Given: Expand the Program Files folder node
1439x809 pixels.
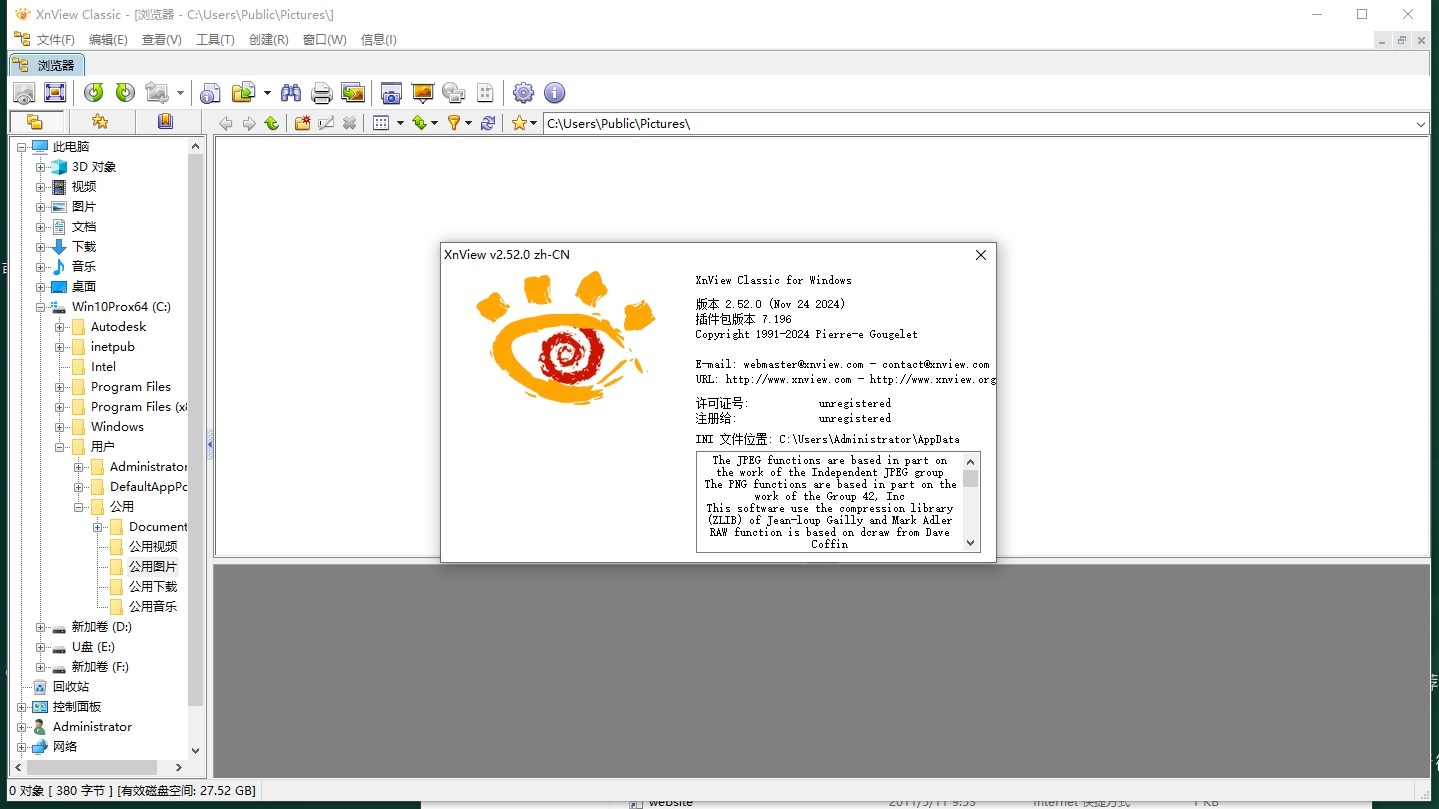Looking at the screenshot, I should click(60, 387).
